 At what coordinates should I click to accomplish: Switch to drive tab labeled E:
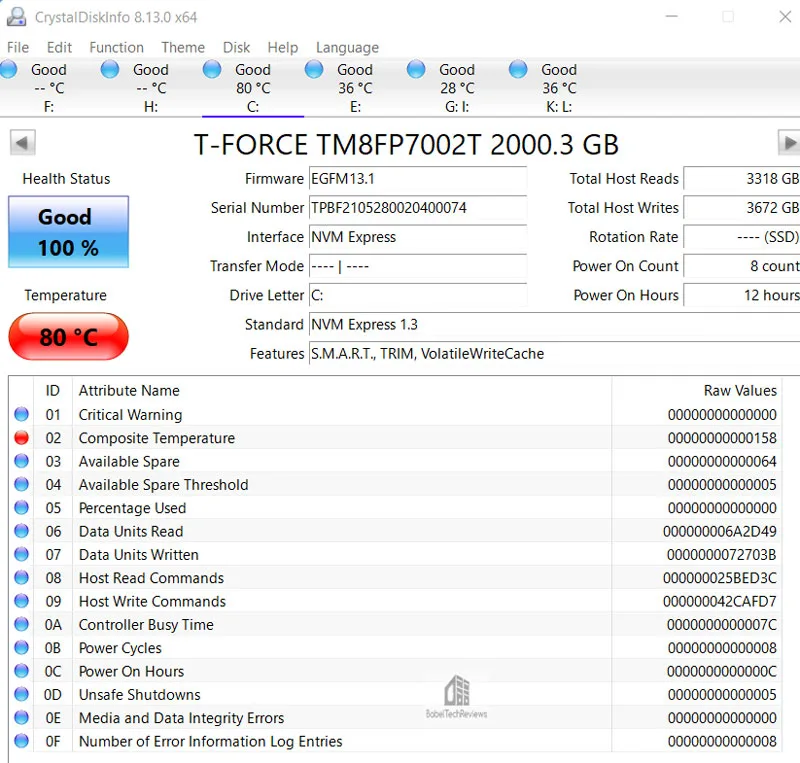(355, 88)
